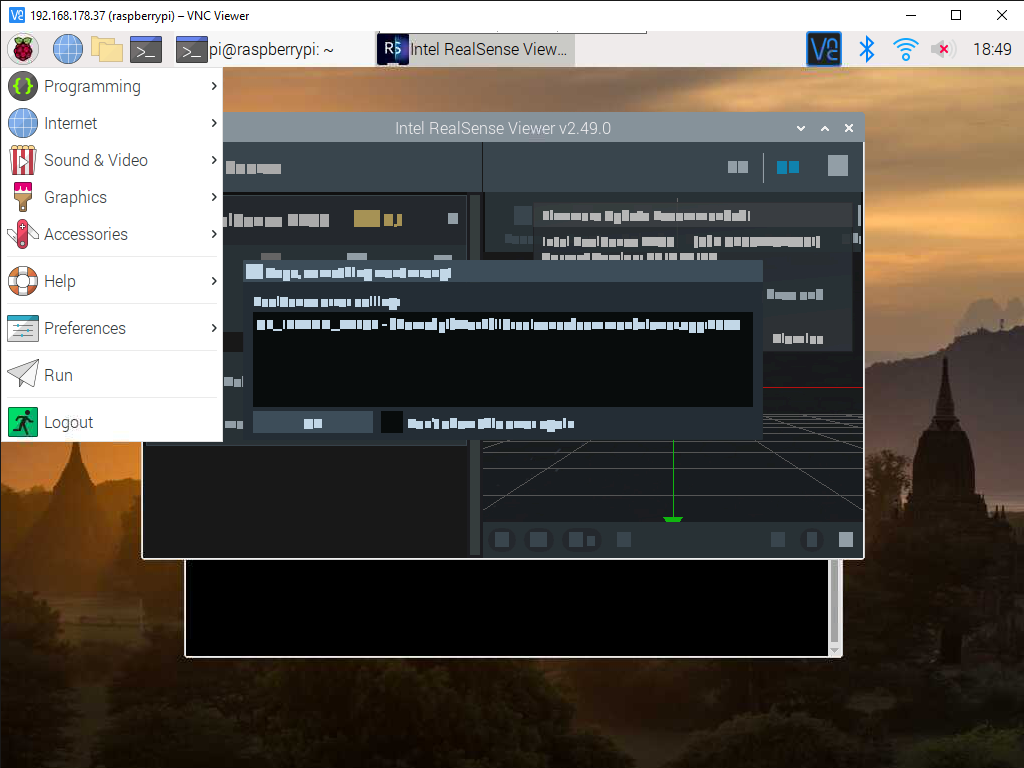The image size is (1024, 768).
Task: Open the File Manager folder icon
Action: click(x=106, y=49)
